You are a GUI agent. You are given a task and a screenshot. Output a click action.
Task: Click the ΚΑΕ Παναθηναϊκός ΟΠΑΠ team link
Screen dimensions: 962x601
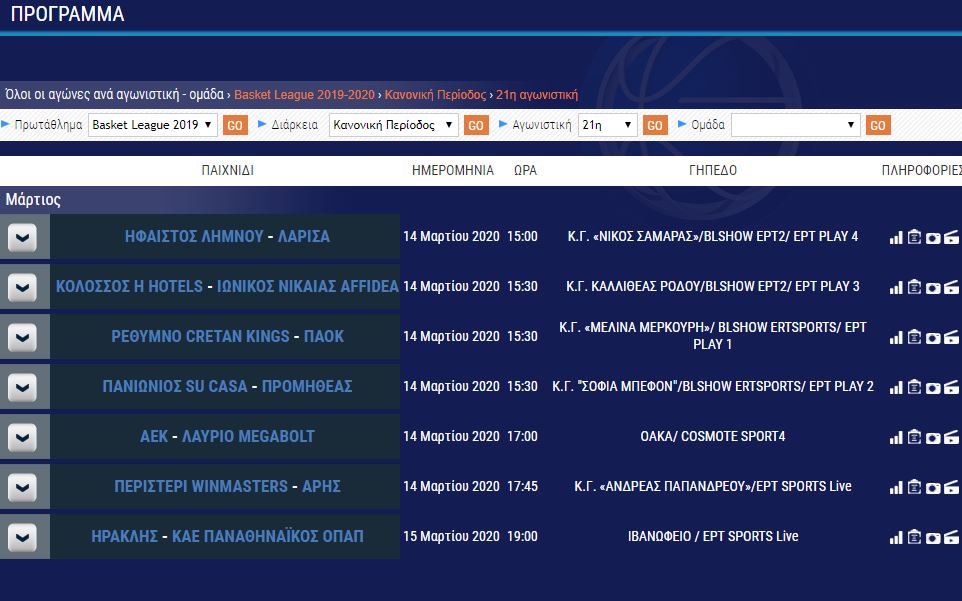pos(267,537)
